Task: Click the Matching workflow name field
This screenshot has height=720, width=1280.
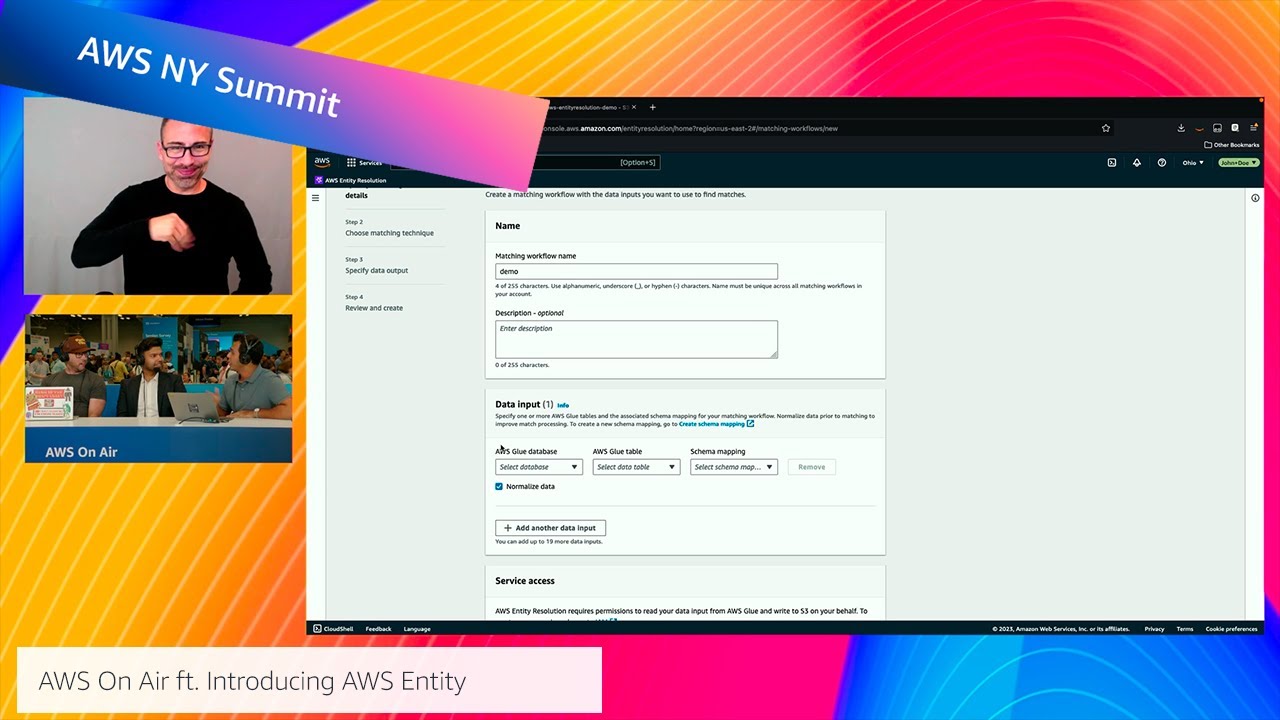Action: pyautogui.click(x=636, y=271)
